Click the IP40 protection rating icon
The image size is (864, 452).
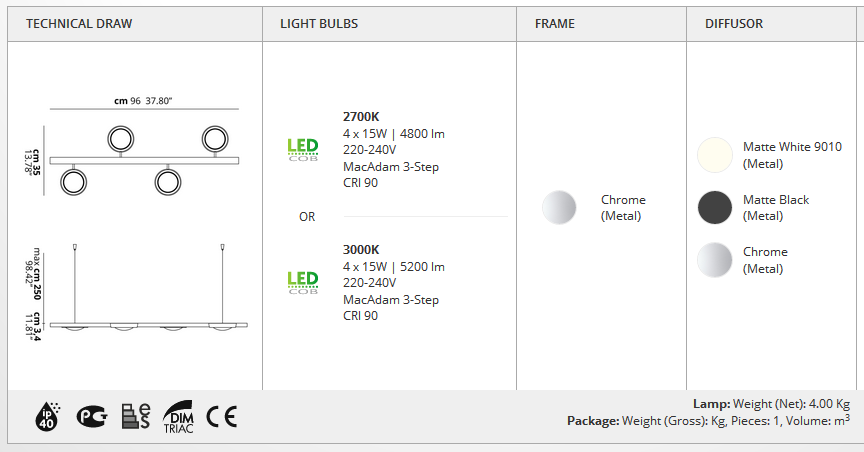[47, 416]
